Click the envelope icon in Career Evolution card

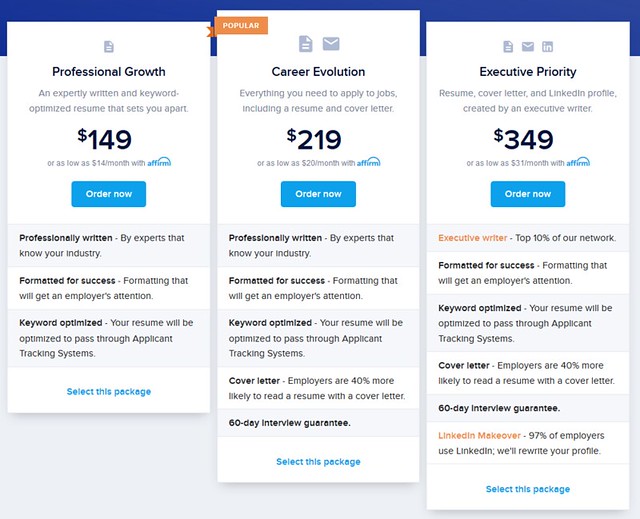coord(331,44)
